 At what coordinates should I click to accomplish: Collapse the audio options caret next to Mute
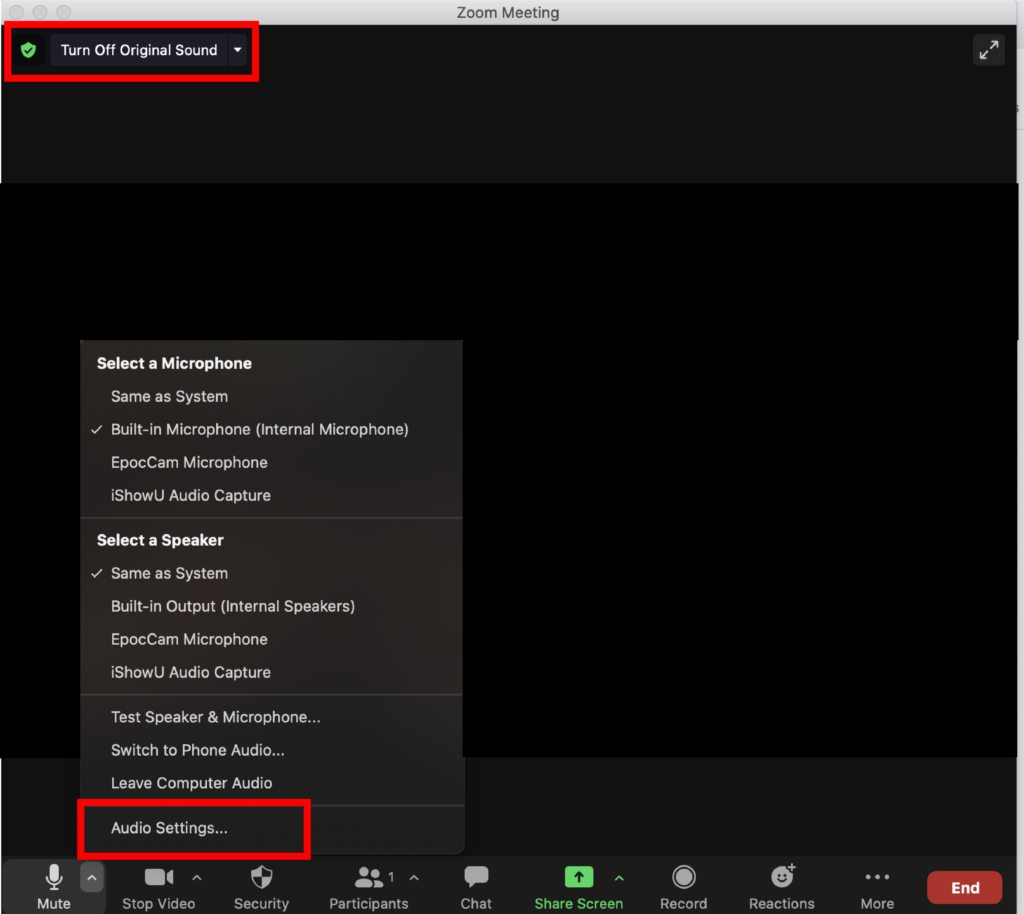click(91, 878)
